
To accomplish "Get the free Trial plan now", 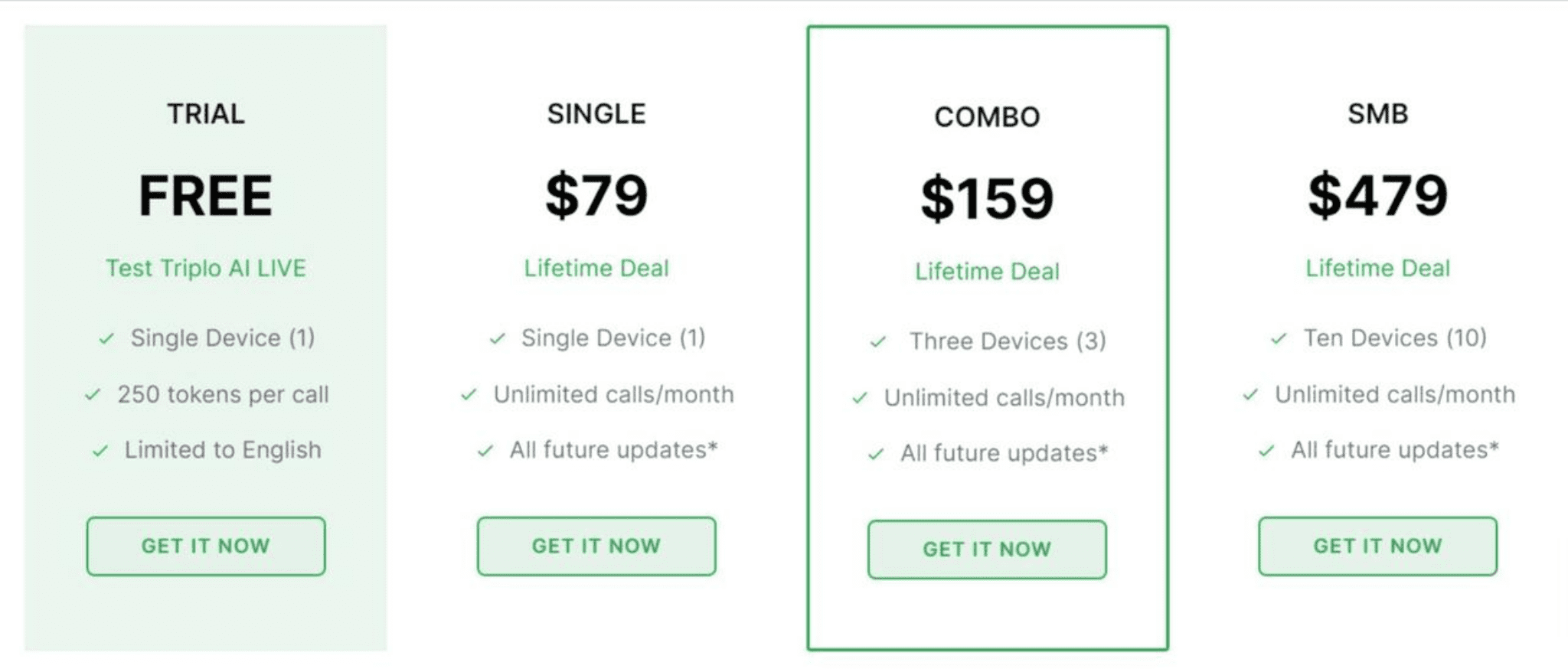I will (x=206, y=546).
